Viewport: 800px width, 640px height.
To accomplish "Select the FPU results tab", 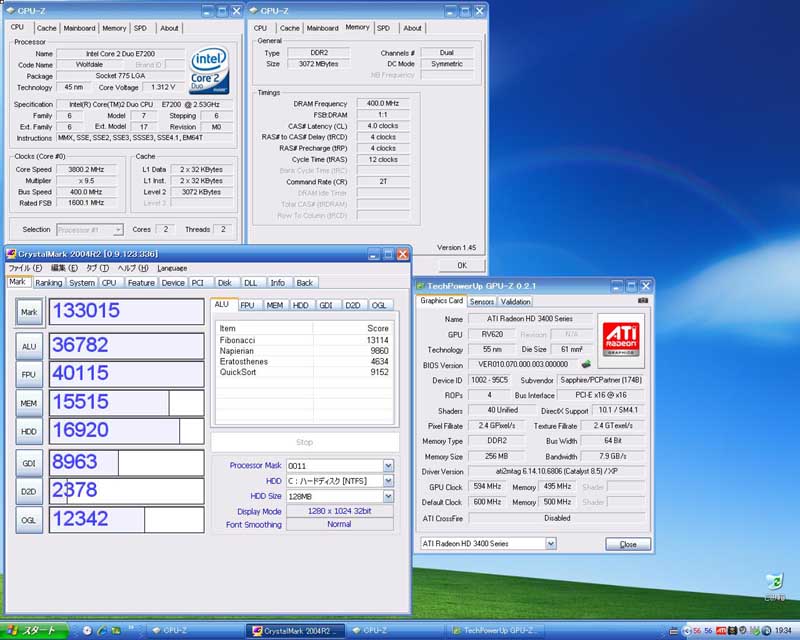I will [248, 305].
